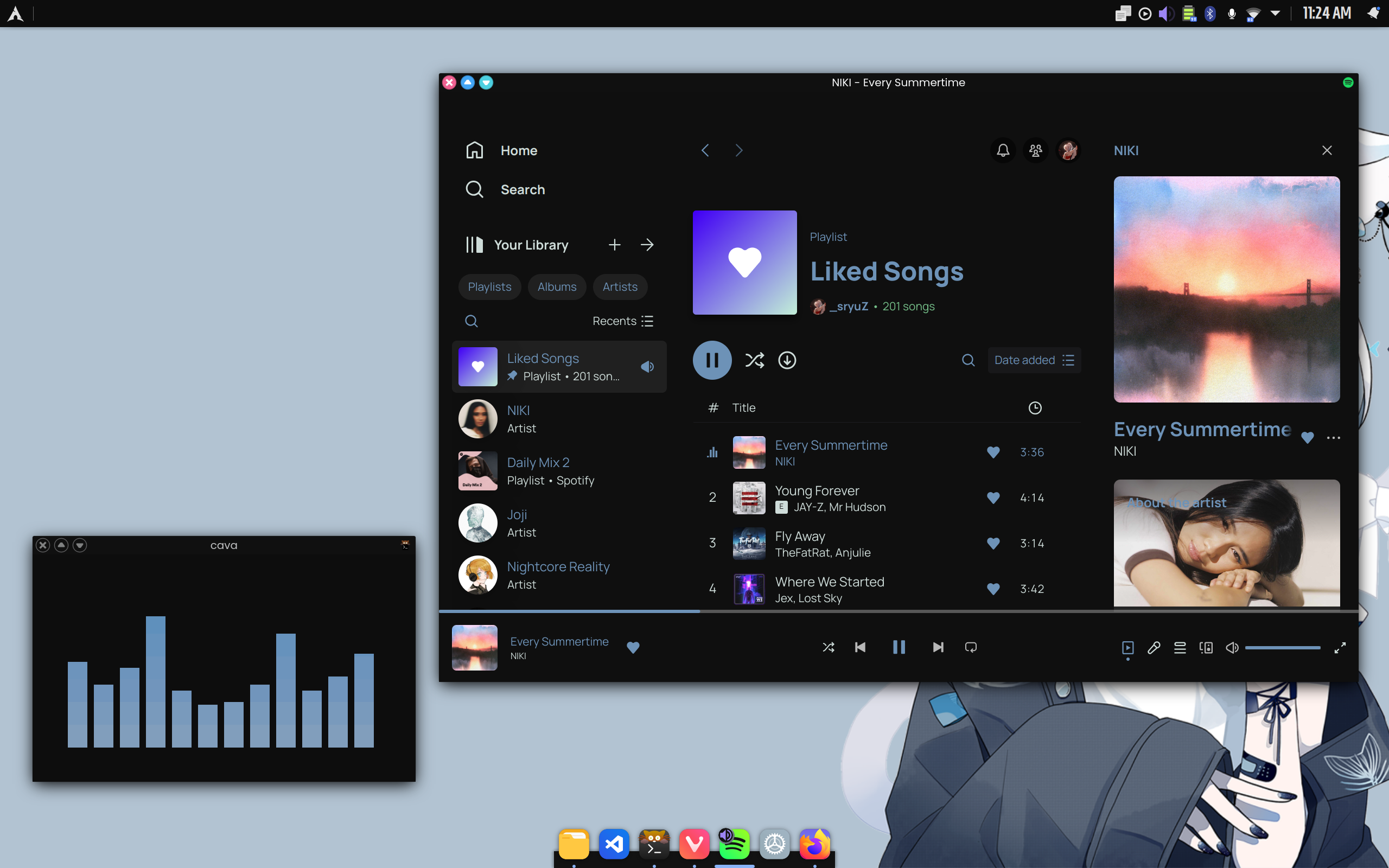This screenshot has width=1389, height=868.
Task: Open Liked Songs in library list
Action: (x=559, y=367)
